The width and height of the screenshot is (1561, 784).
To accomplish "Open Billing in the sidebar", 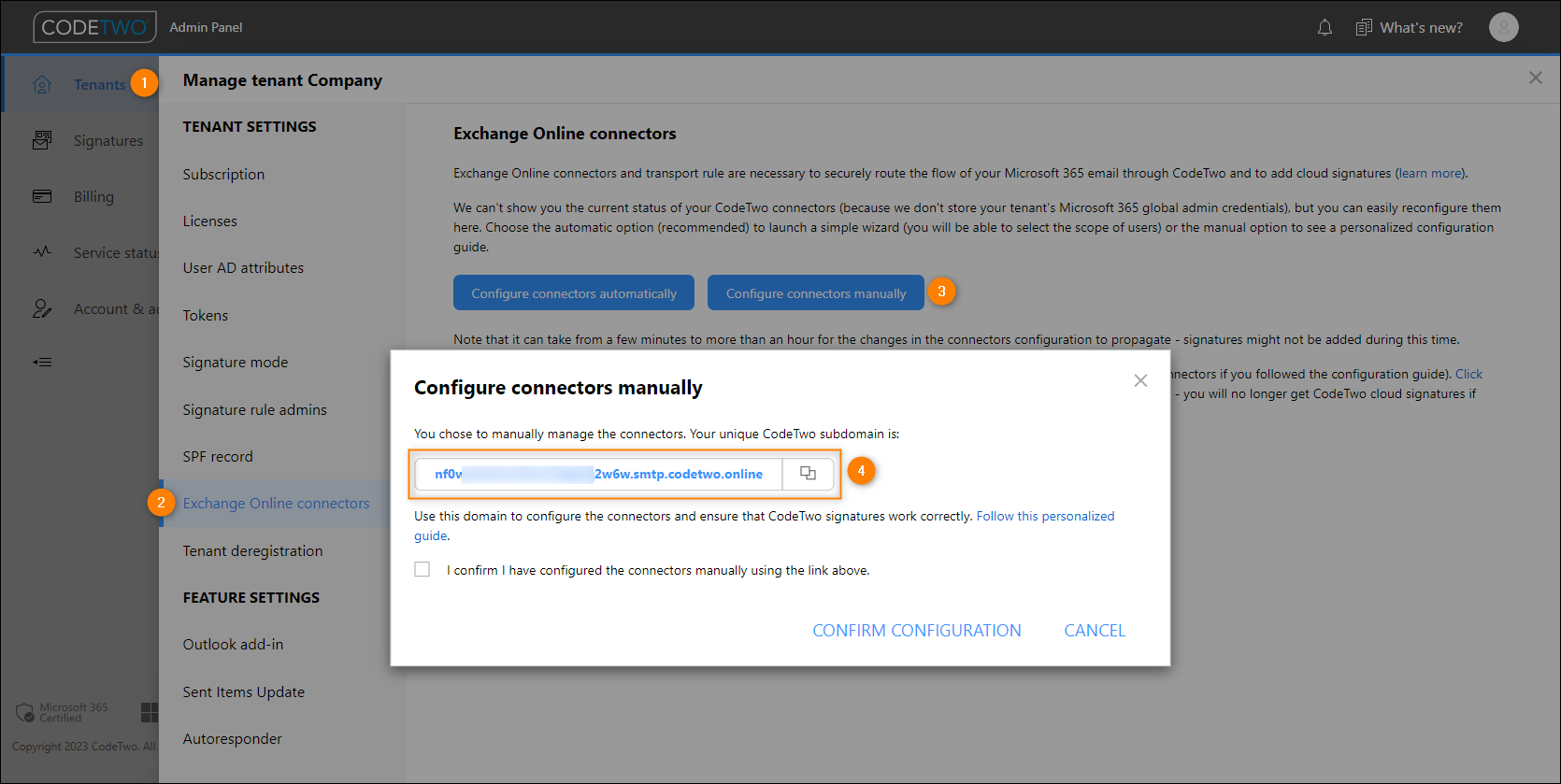I will [93, 197].
